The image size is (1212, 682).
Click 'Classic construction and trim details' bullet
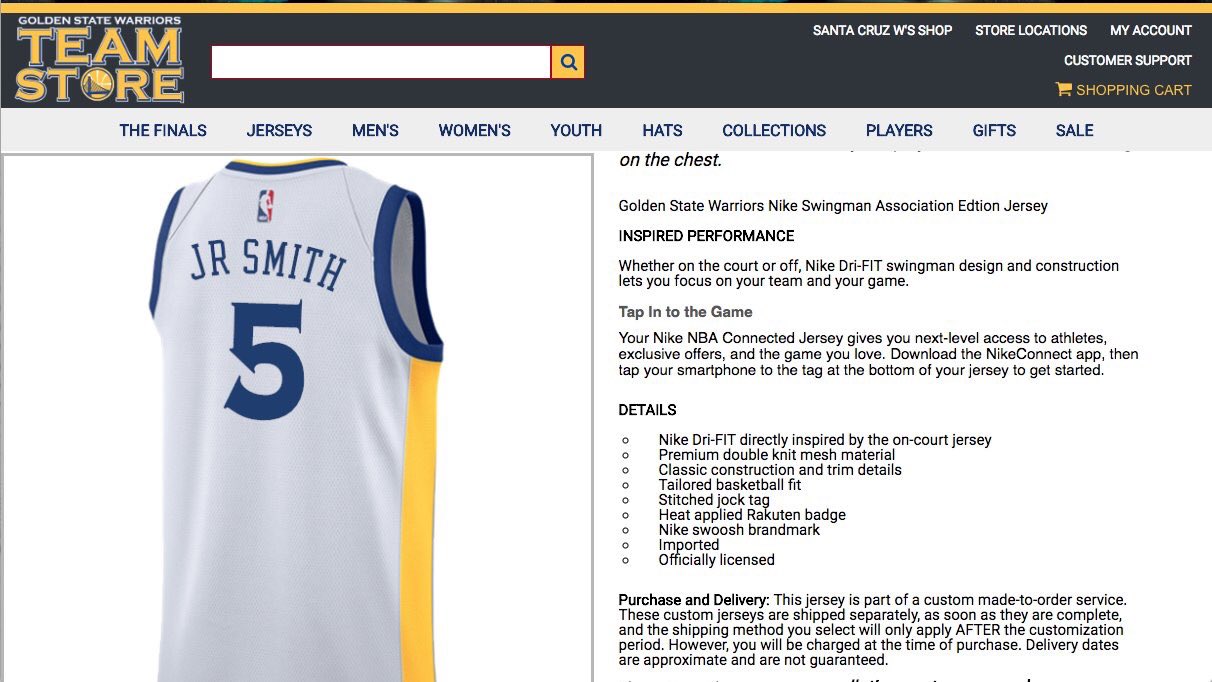click(x=780, y=470)
